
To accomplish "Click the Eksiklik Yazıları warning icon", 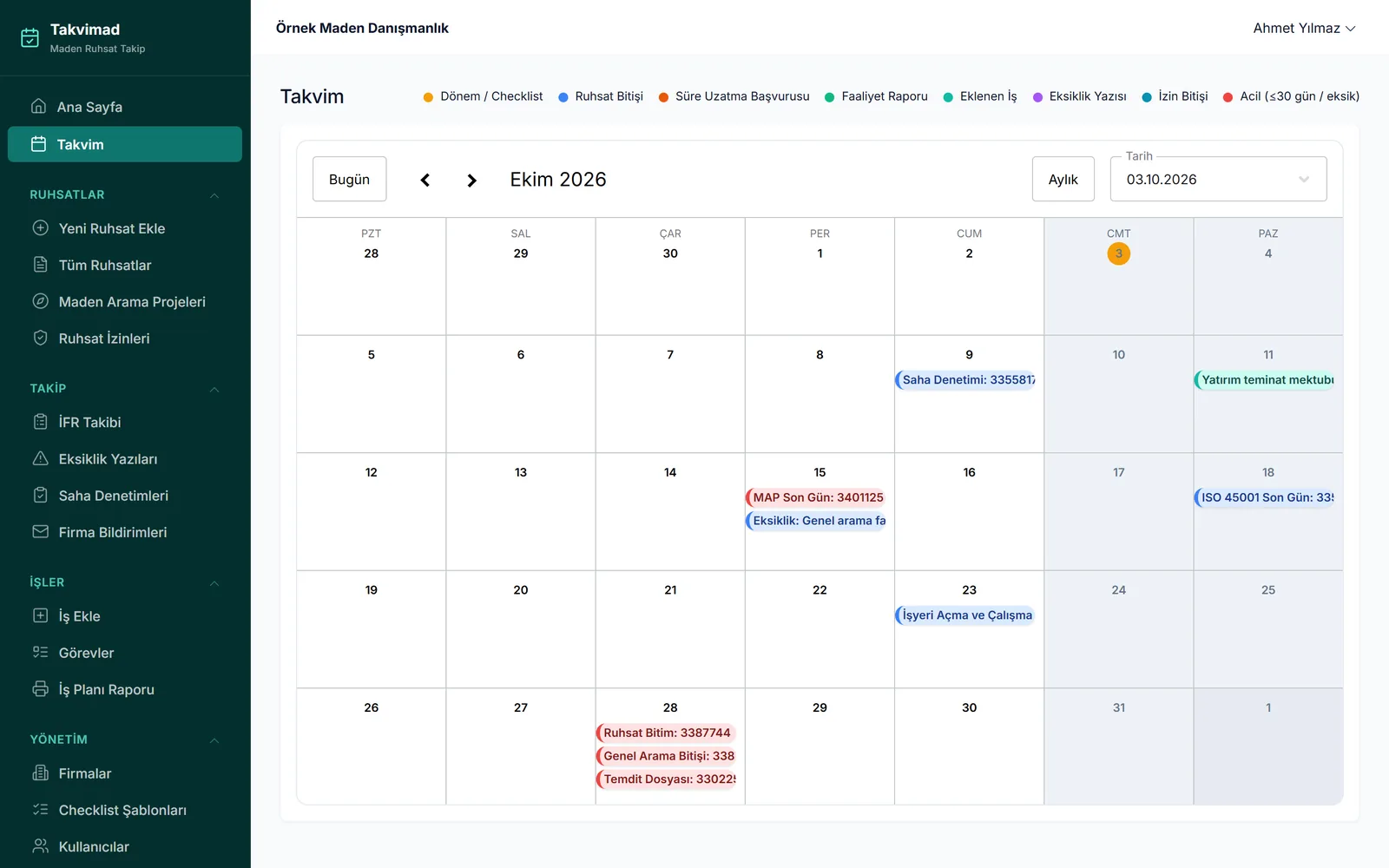I will pos(40,458).
